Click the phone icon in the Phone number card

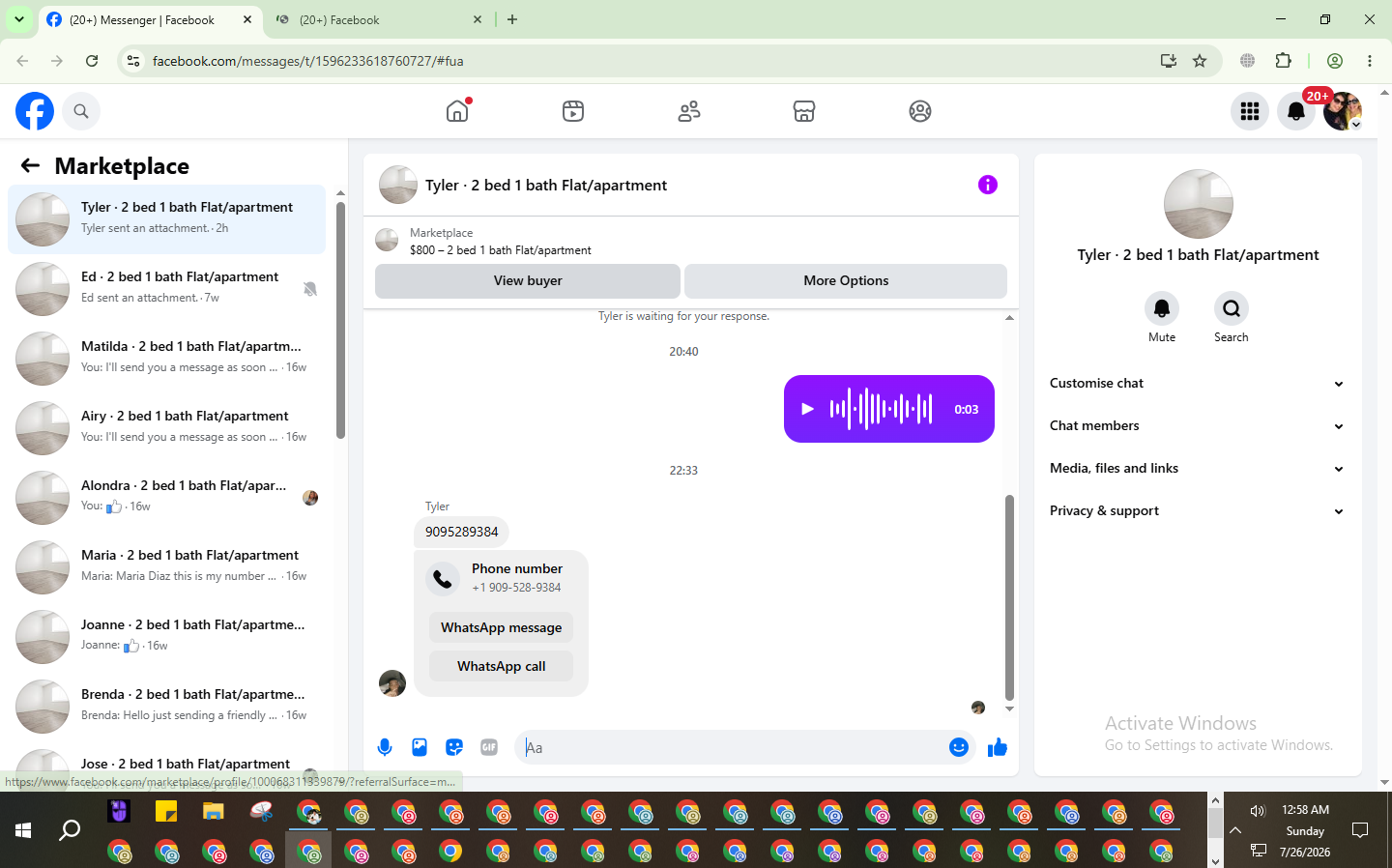click(x=443, y=578)
